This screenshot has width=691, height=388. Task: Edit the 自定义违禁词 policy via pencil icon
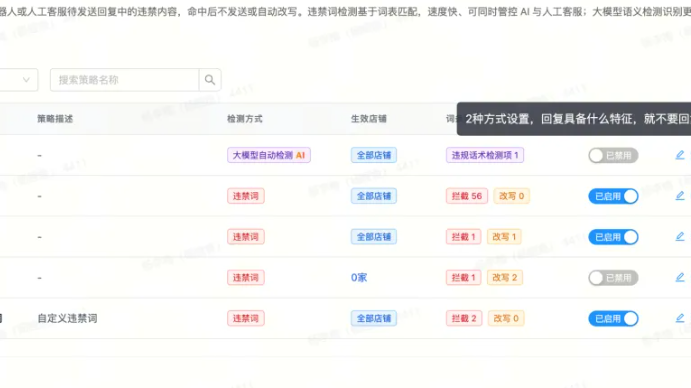[680, 318]
